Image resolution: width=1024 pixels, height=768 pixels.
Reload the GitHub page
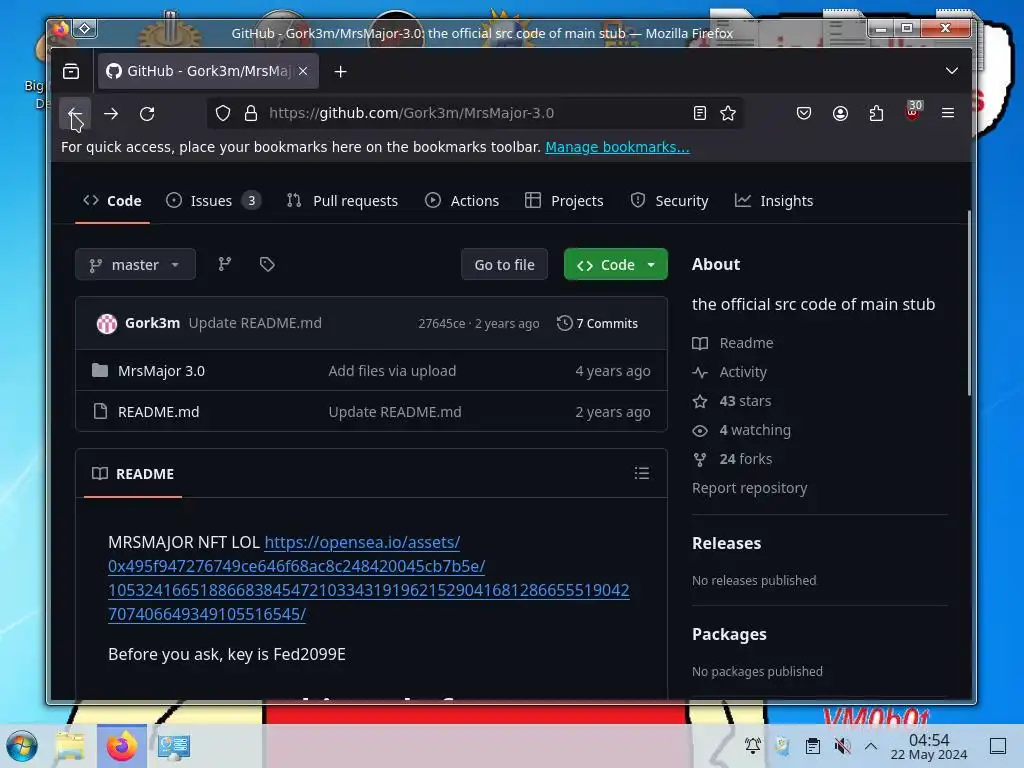coord(147,114)
